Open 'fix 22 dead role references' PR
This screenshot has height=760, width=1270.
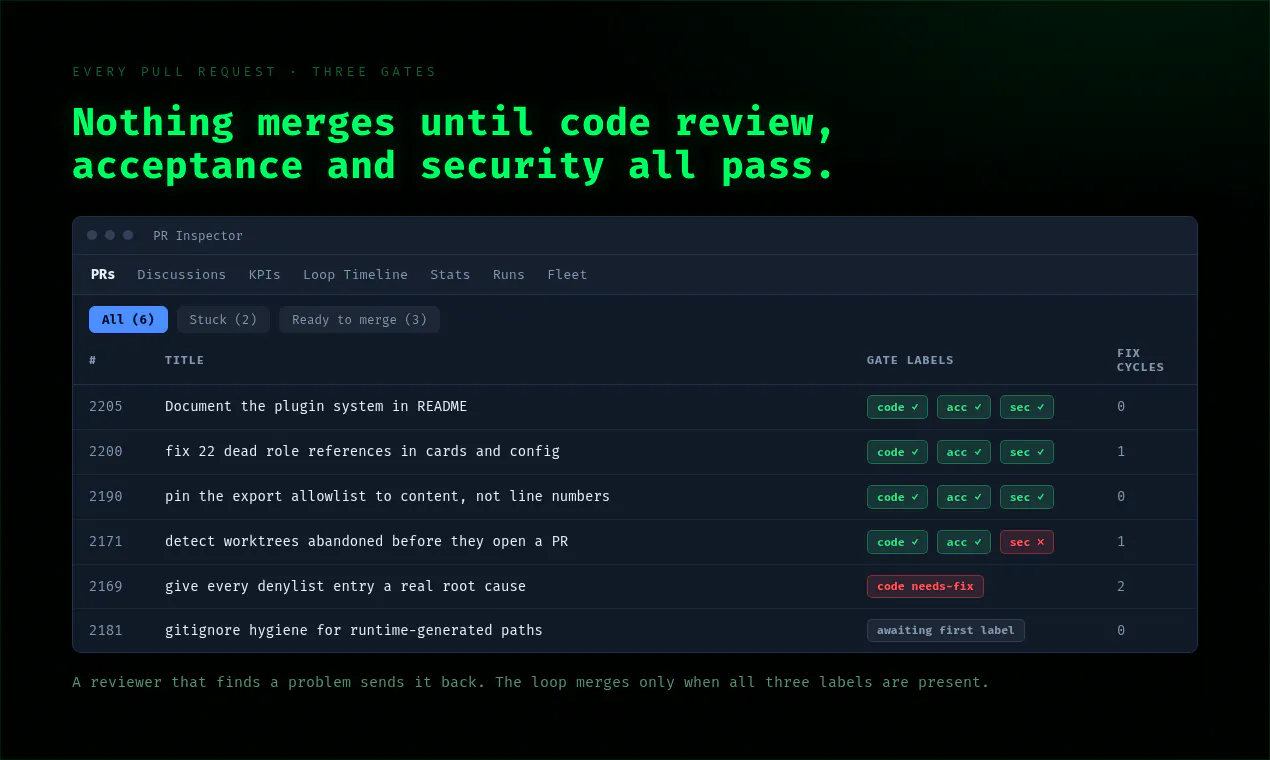[x=362, y=451]
